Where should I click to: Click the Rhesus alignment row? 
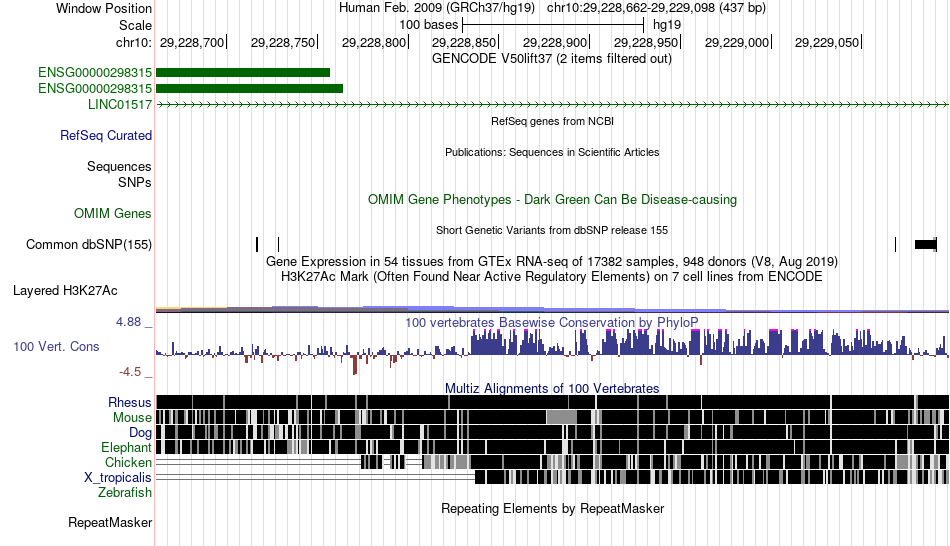[552, 402]
